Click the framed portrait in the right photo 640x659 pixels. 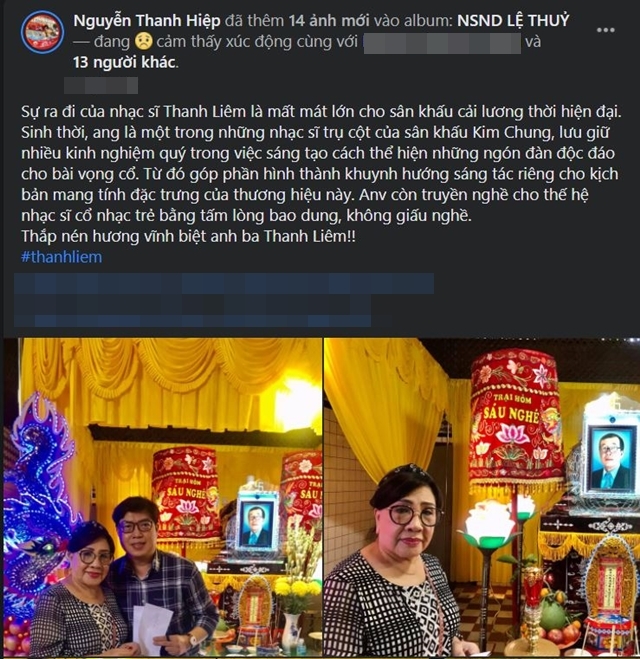pyautogui.click(x=610, y=458)
